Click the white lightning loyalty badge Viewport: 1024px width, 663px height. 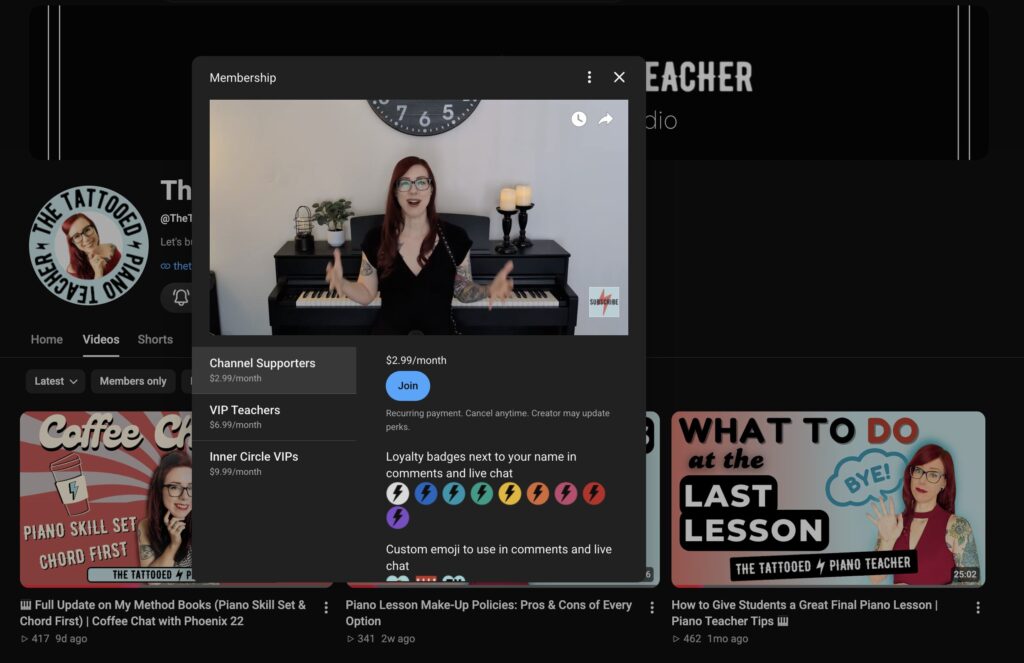398,493
